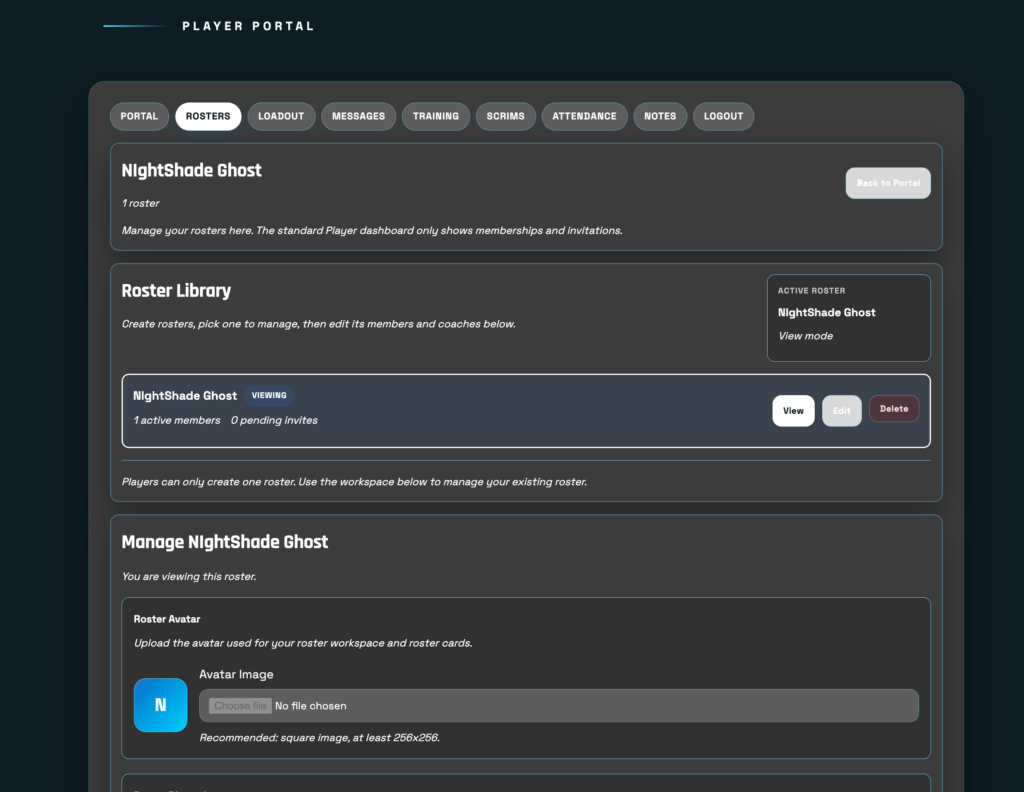Image resolution: width=1024 pixels, height=792 pixels.
Task: Go to the Training tab
Action: click(436, 116)
